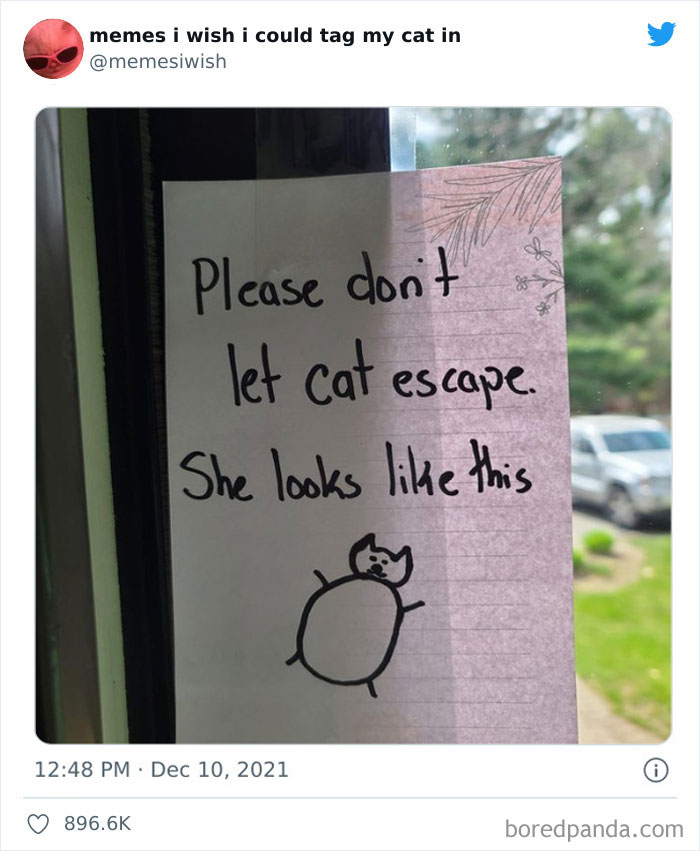The width and height of the screenshot is (700, 851).
Task: Click the silver car in the photo background
Action: pos(620,470)
